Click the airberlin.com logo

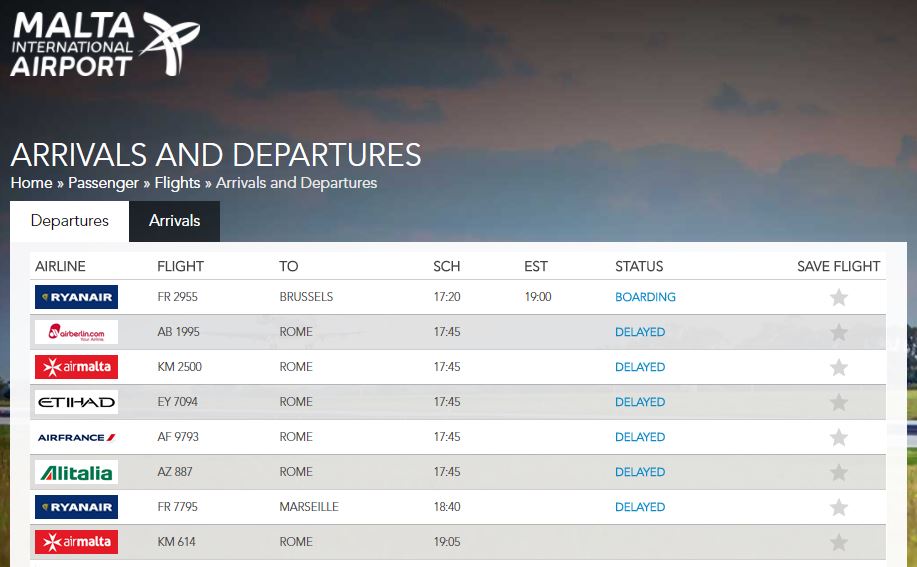[76, 332]
